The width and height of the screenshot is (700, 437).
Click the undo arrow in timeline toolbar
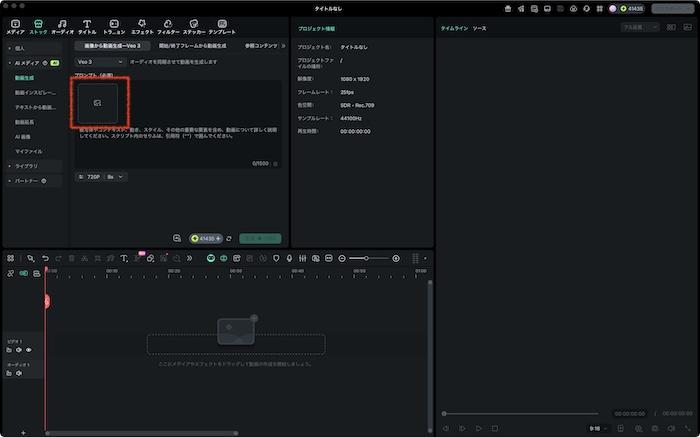tap(45, 258)
